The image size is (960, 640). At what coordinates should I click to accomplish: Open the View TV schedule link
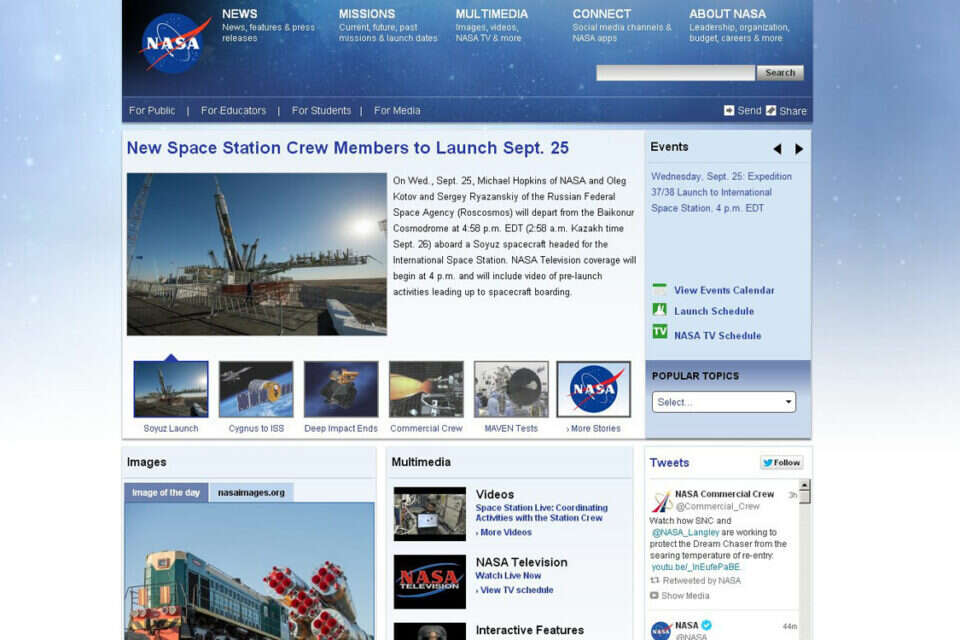pos(517,590)
